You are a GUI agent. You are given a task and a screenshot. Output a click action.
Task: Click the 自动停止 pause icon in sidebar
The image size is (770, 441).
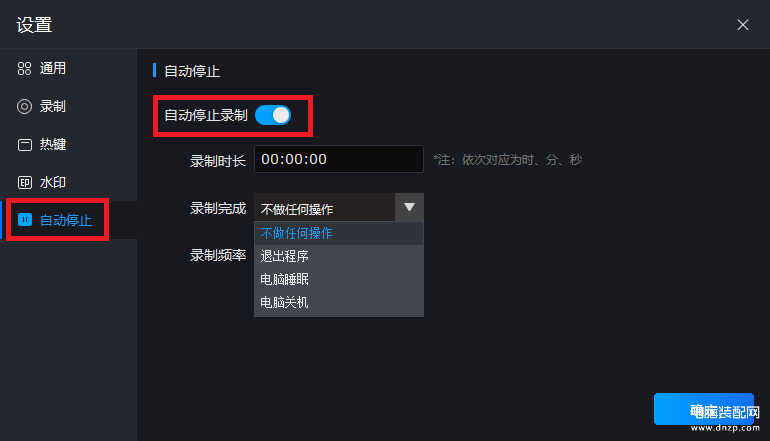point(25,220)
